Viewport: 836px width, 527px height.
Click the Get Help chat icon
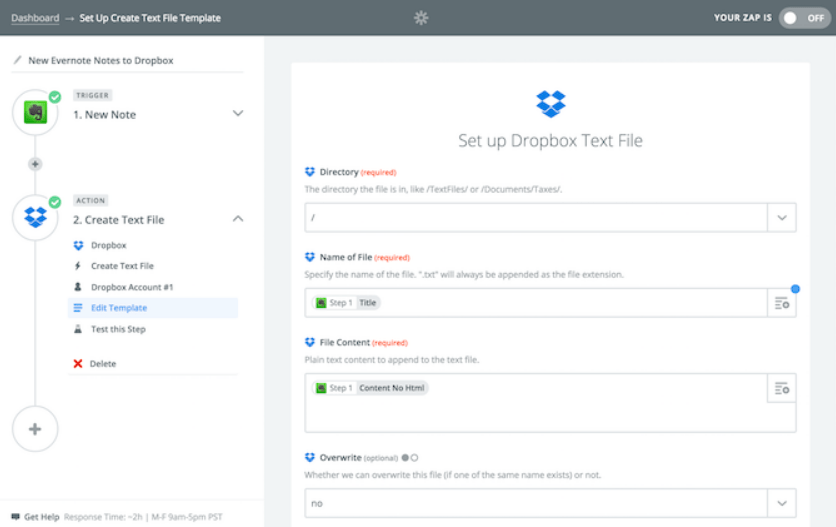15,517
